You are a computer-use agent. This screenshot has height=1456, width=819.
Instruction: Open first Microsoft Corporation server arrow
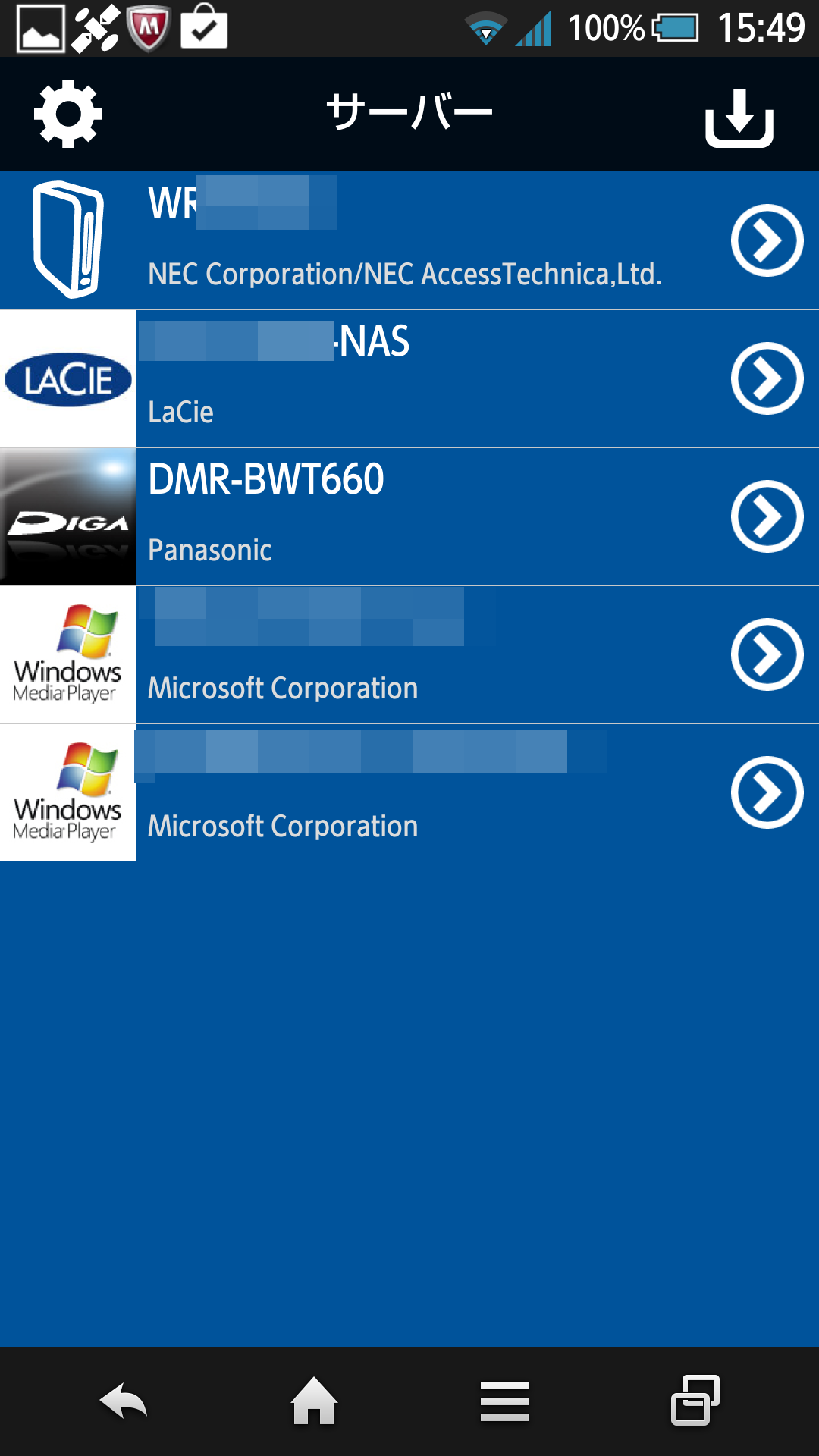767,654
